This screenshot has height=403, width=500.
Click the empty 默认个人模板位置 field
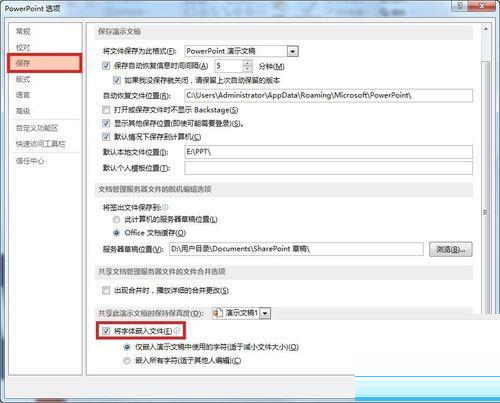point(328,168)
